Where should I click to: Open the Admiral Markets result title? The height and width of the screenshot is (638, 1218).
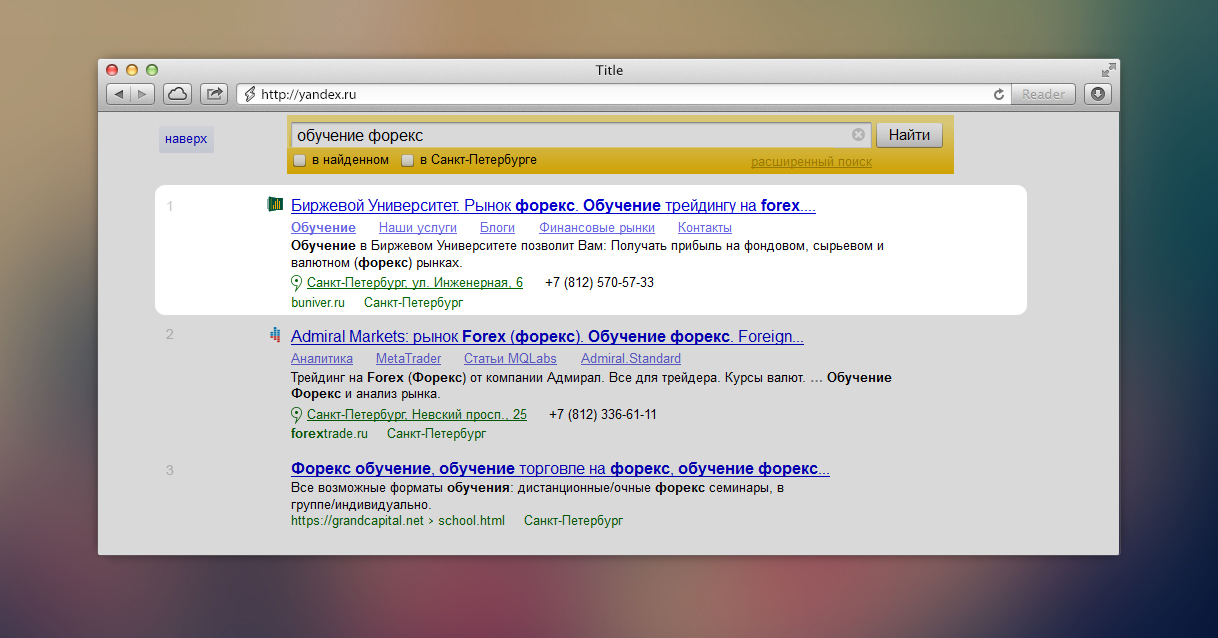tap(547, 338)
